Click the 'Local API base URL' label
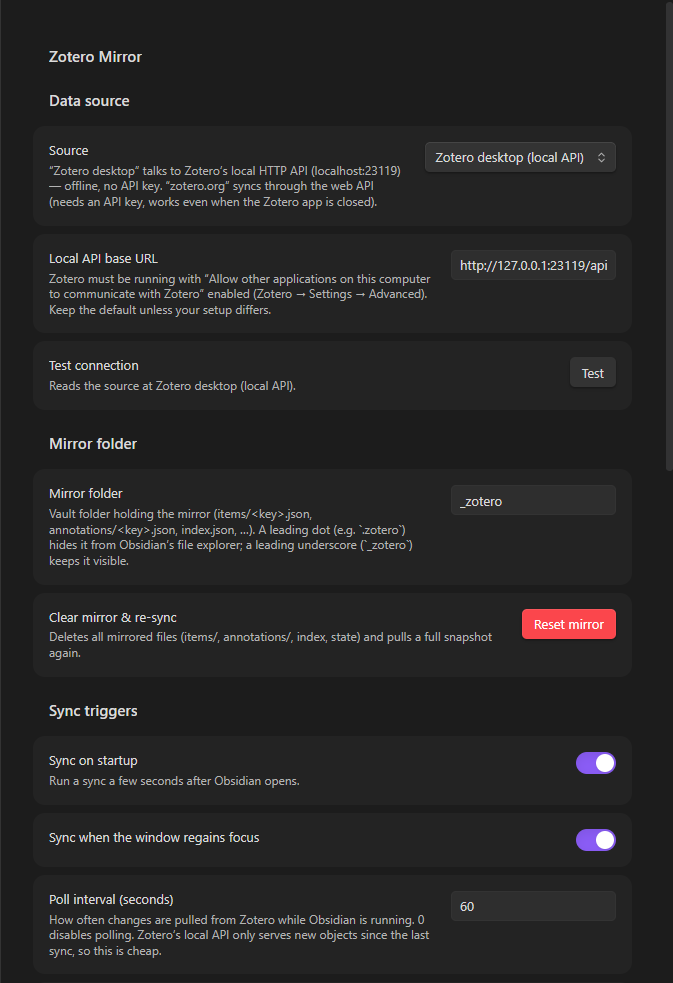The width and height of the screenshot is (673, 983). tap(103, 258)
